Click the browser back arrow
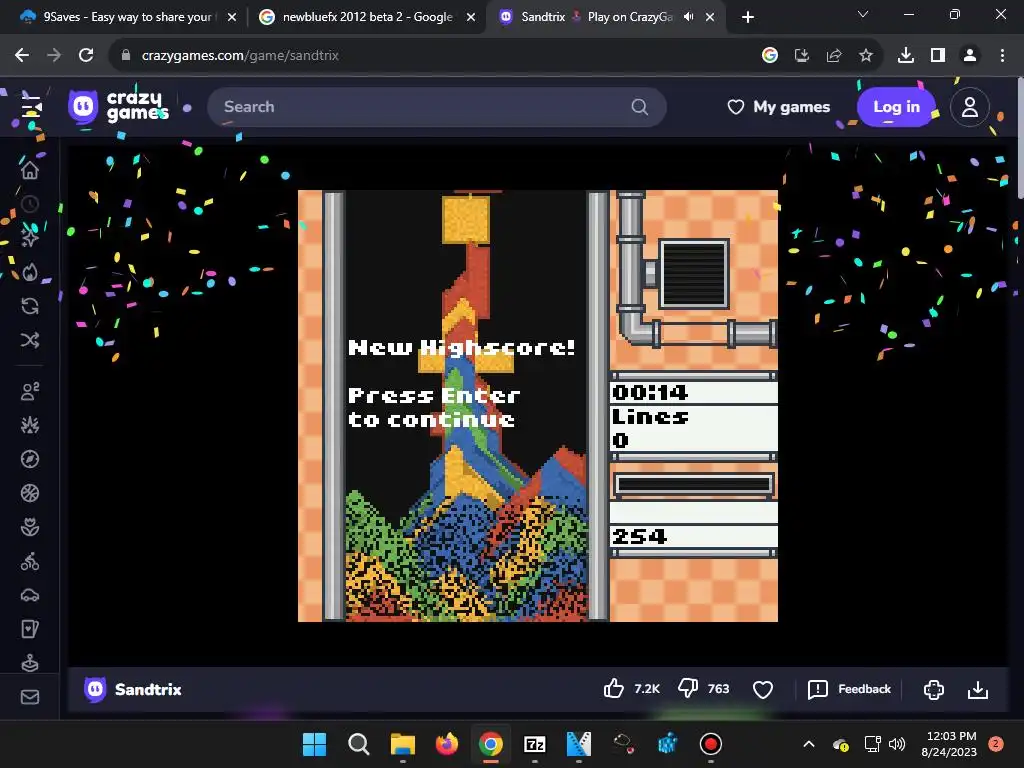The width and height of the screenshot is (1024, 768). (22, 56)
